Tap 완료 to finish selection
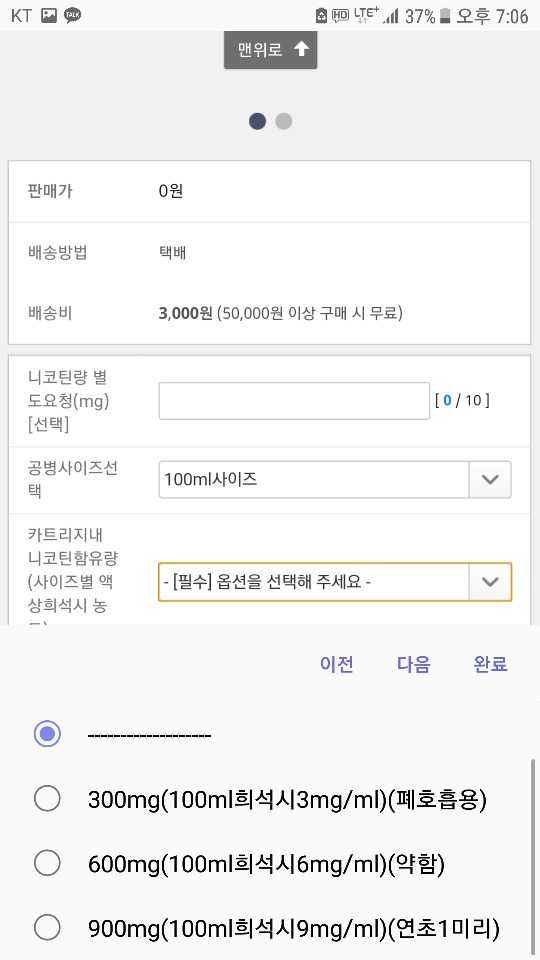The height and width of the screenshot is (960, 540). [x=490, y=664]
